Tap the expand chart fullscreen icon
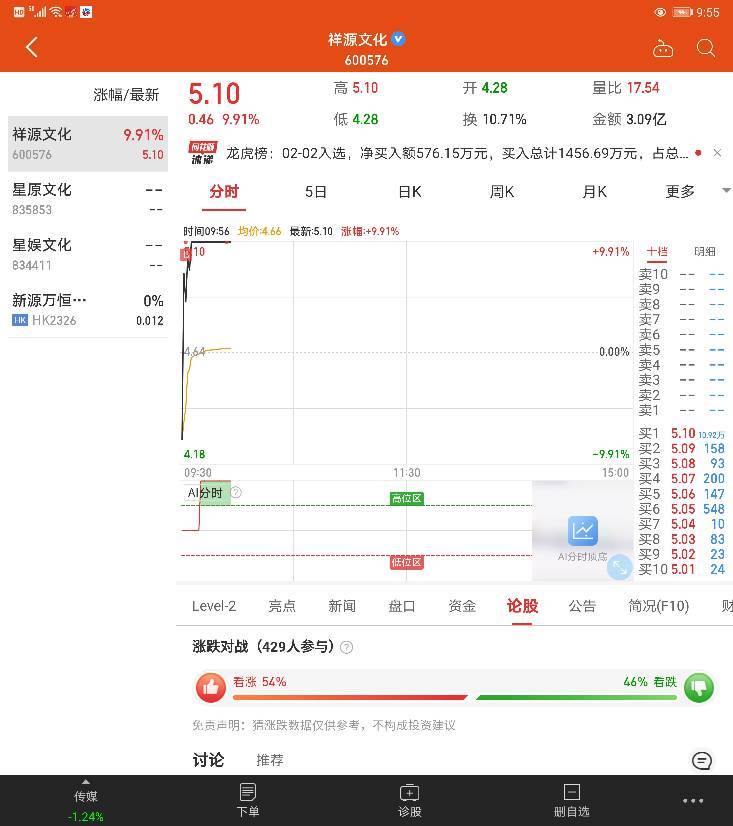The height and width of the screenshot is (826, 733). pyautogui.click(x=619, y=567)
